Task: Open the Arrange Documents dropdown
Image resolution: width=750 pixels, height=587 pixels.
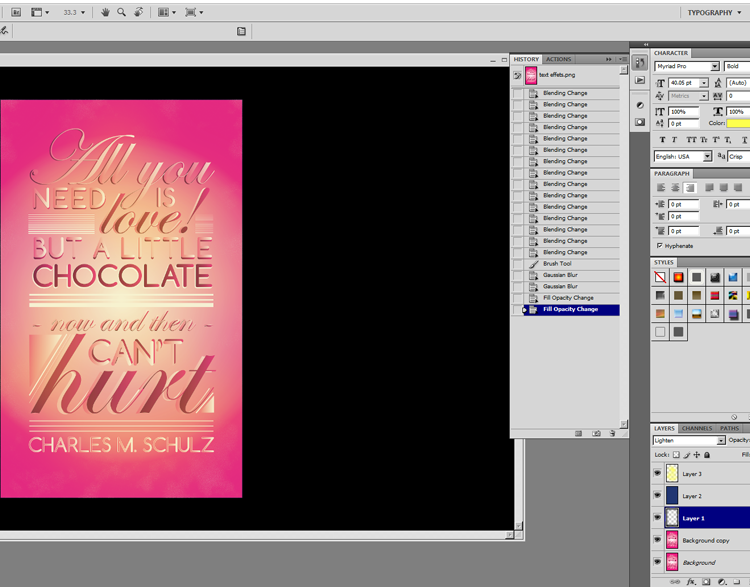Action: coord(166,12)
